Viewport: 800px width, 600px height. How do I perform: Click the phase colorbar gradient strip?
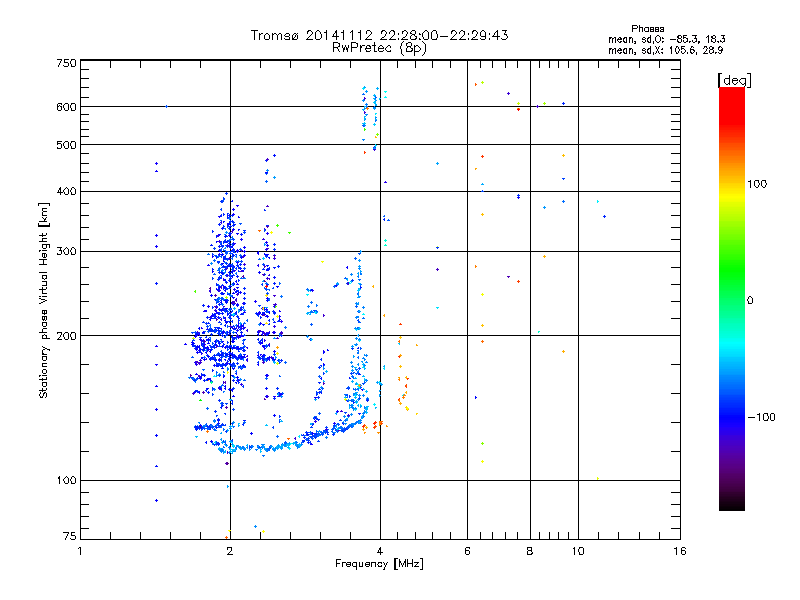[732, 299]
